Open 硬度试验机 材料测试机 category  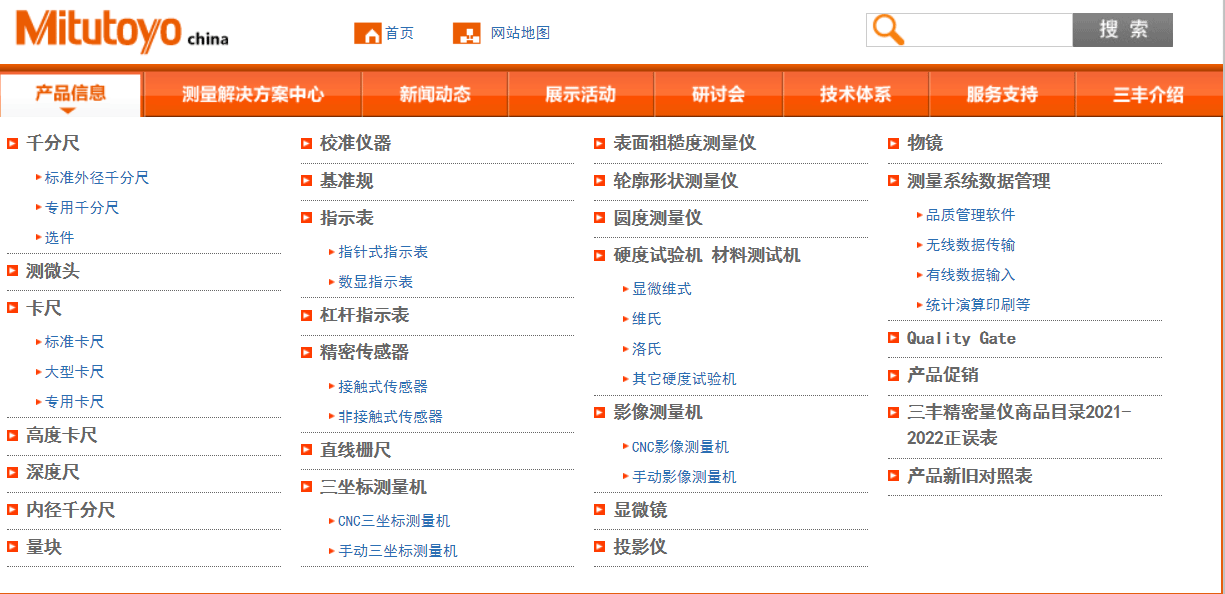(x=707, y=255)
